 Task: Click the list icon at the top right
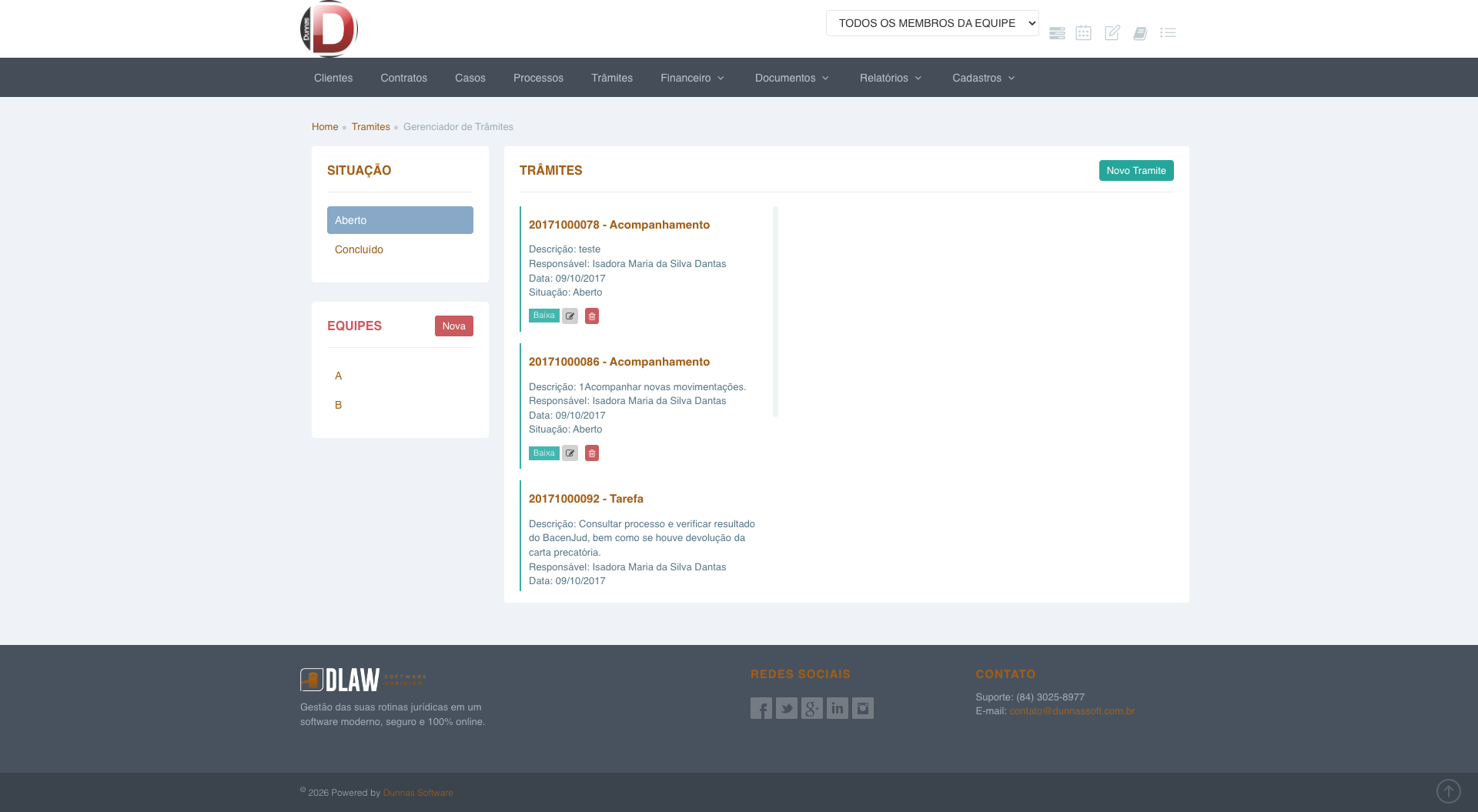point(1168,33)
